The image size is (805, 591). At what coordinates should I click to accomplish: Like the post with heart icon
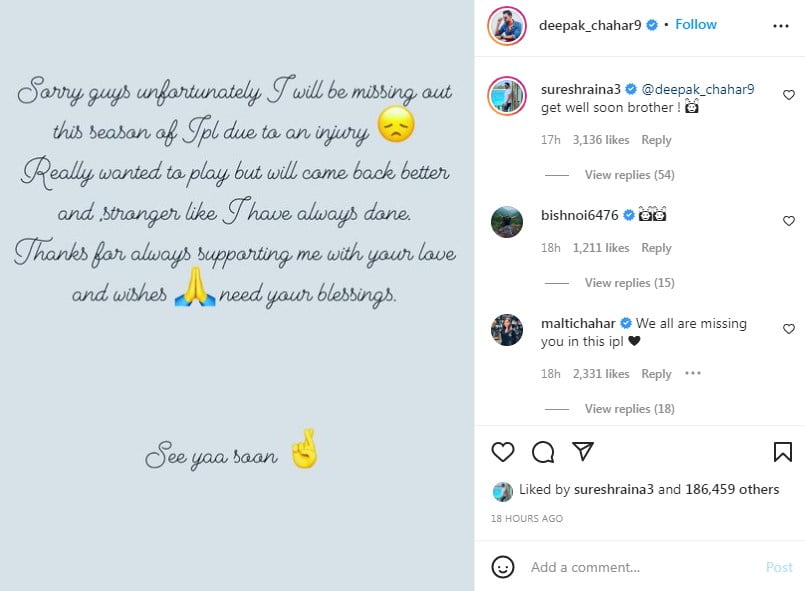(x=503, y=452)
